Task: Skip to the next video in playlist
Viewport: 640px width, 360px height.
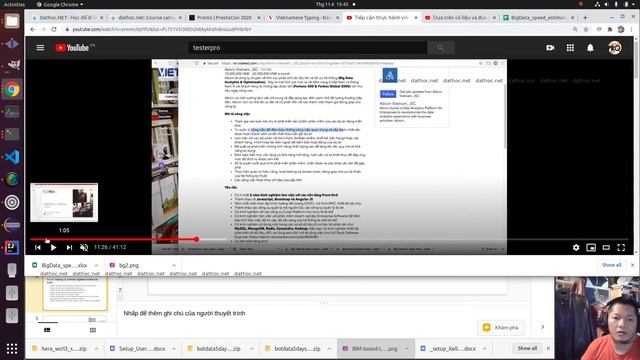Action: pyautogui.click(x=69, y=247)
